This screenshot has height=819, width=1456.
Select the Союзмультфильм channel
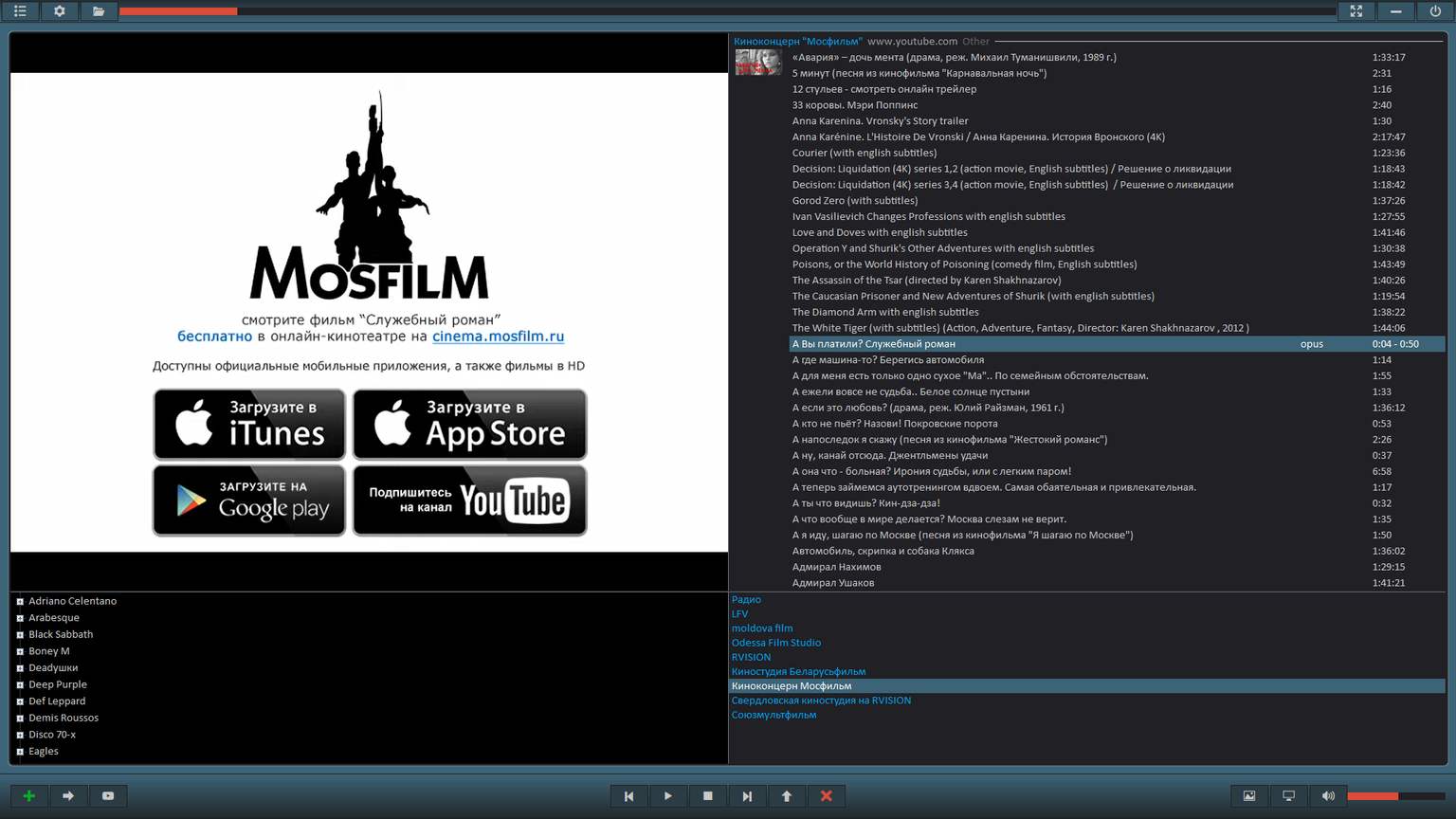point(773,715)
